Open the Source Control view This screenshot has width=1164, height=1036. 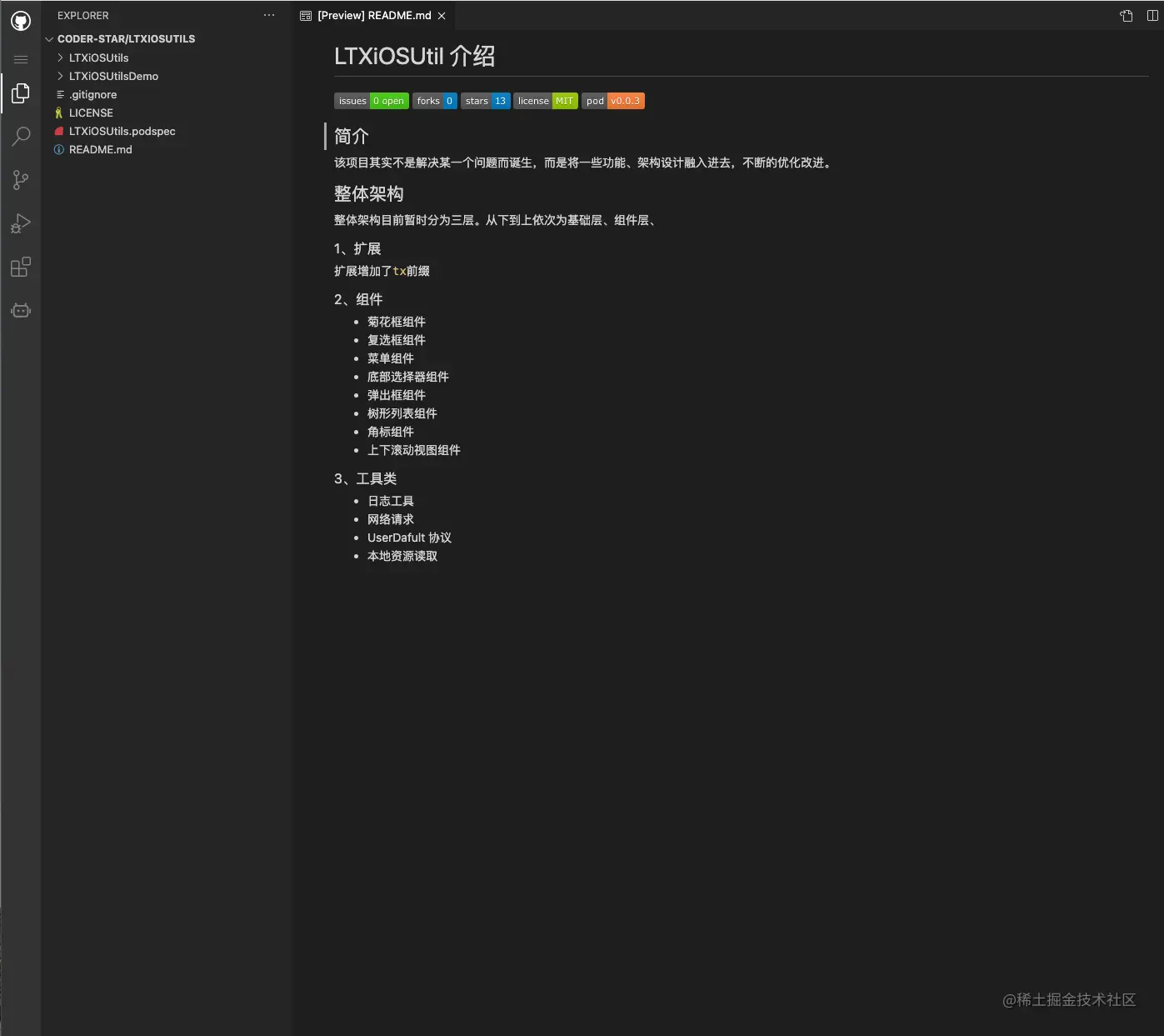coord(20,180)
